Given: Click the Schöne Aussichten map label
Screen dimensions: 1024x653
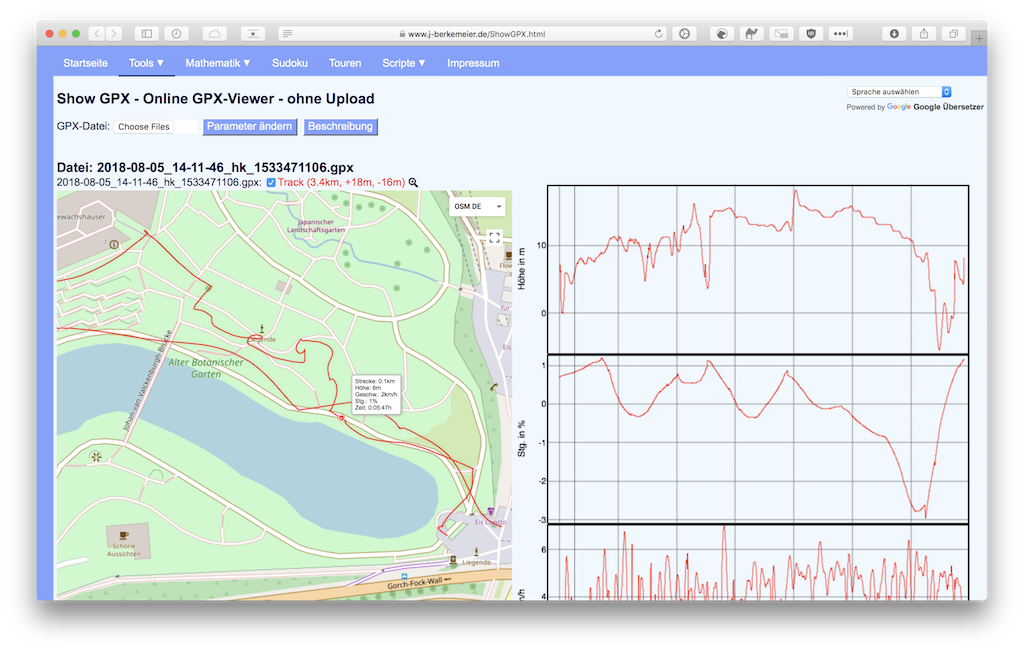Looking at the screenshot, I should coord(124,550).
